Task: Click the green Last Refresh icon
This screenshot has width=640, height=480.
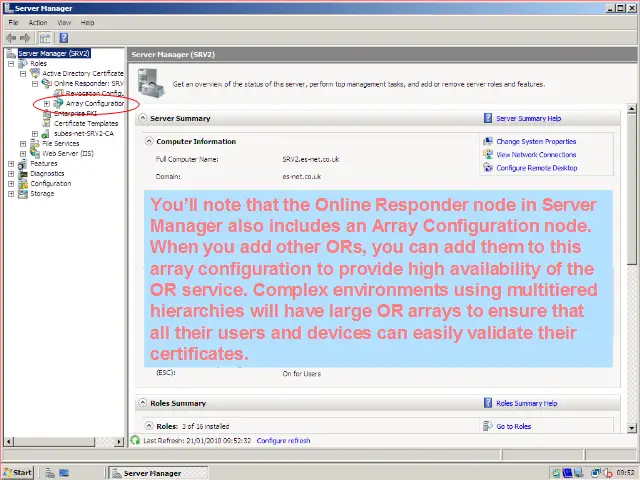Action: [x=135, y=440]
